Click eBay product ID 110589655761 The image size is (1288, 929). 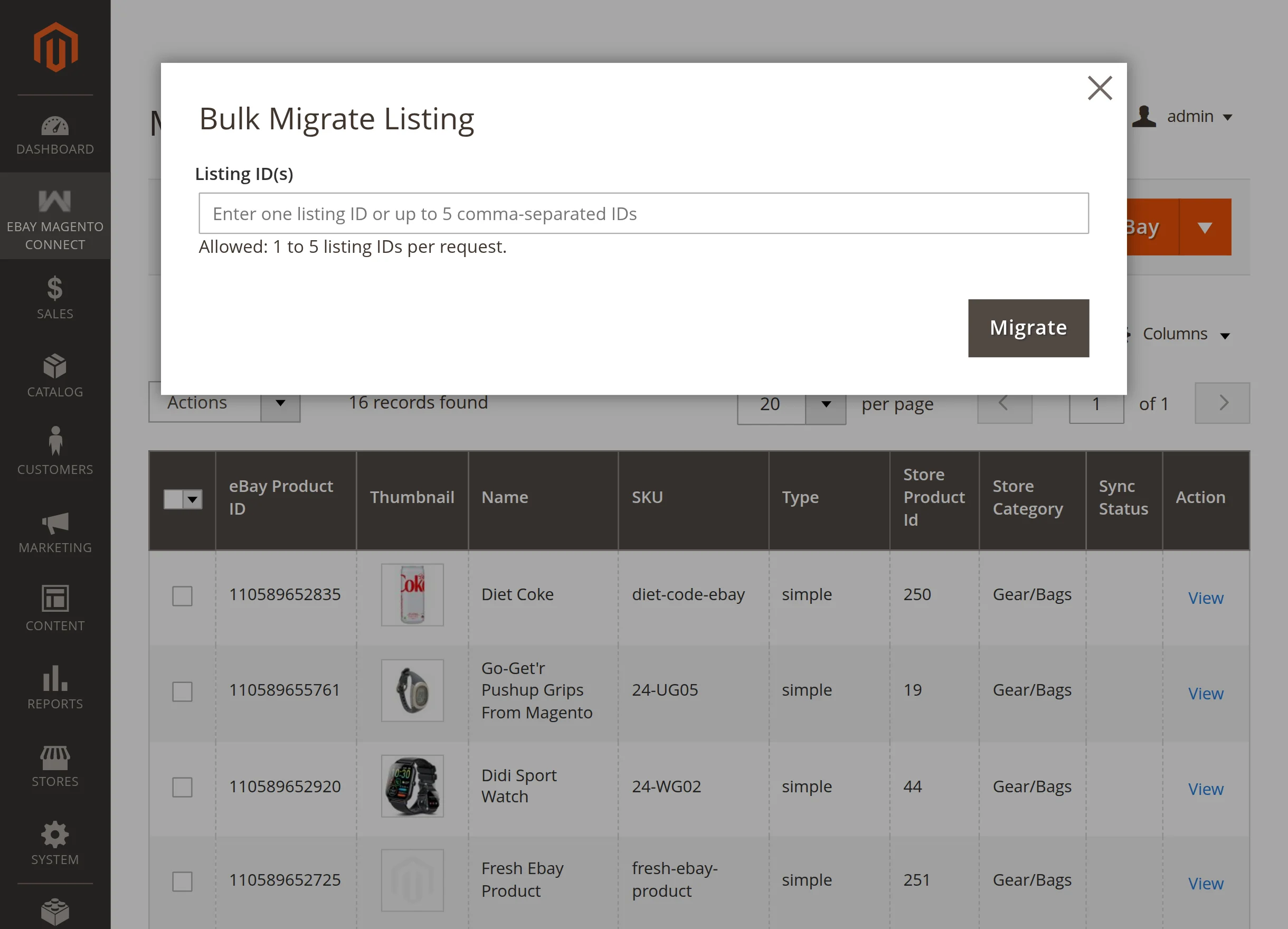[285, 690]
